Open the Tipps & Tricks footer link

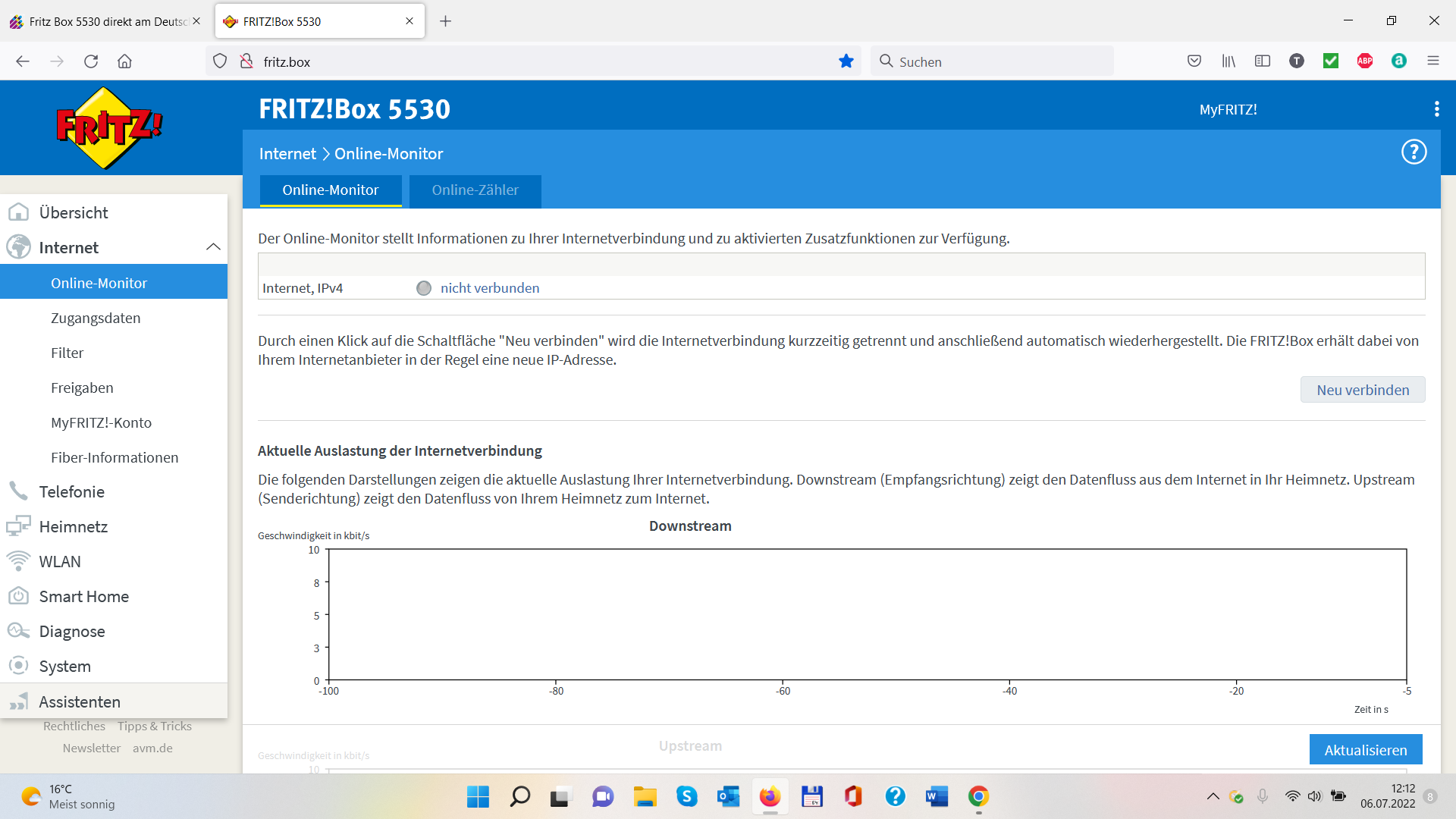tap(155, 726)
